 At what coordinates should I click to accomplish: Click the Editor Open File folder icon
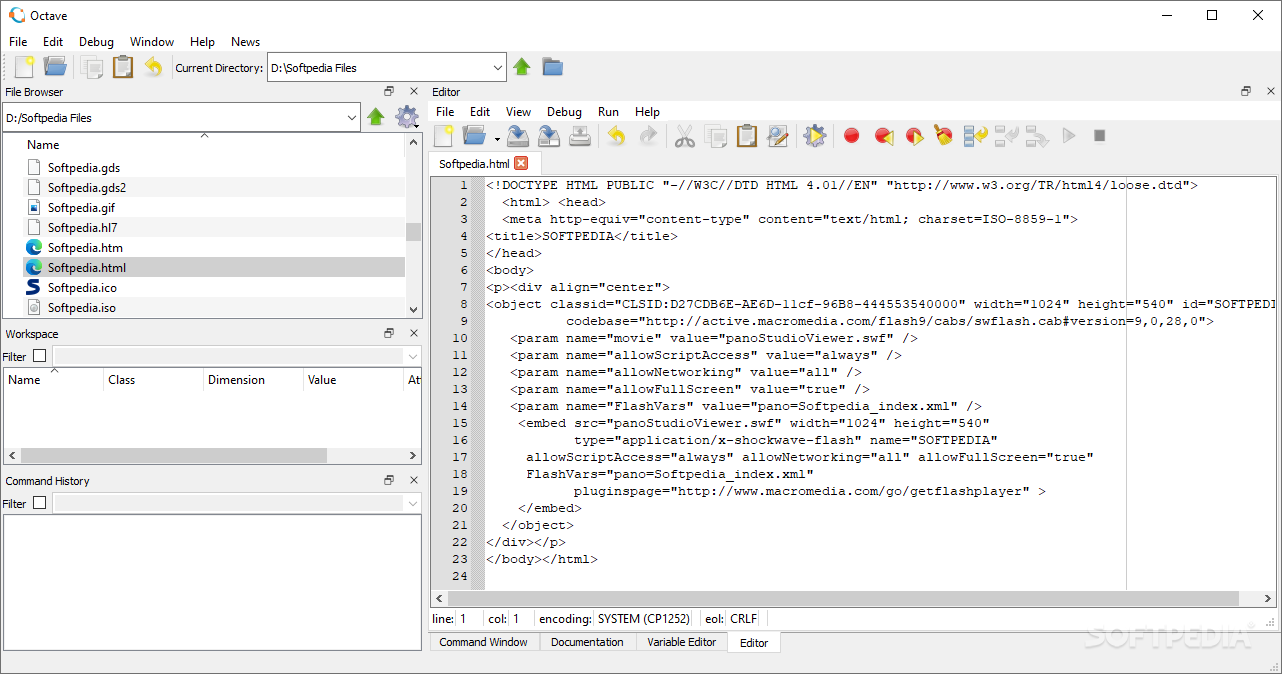tap(474, 136)
